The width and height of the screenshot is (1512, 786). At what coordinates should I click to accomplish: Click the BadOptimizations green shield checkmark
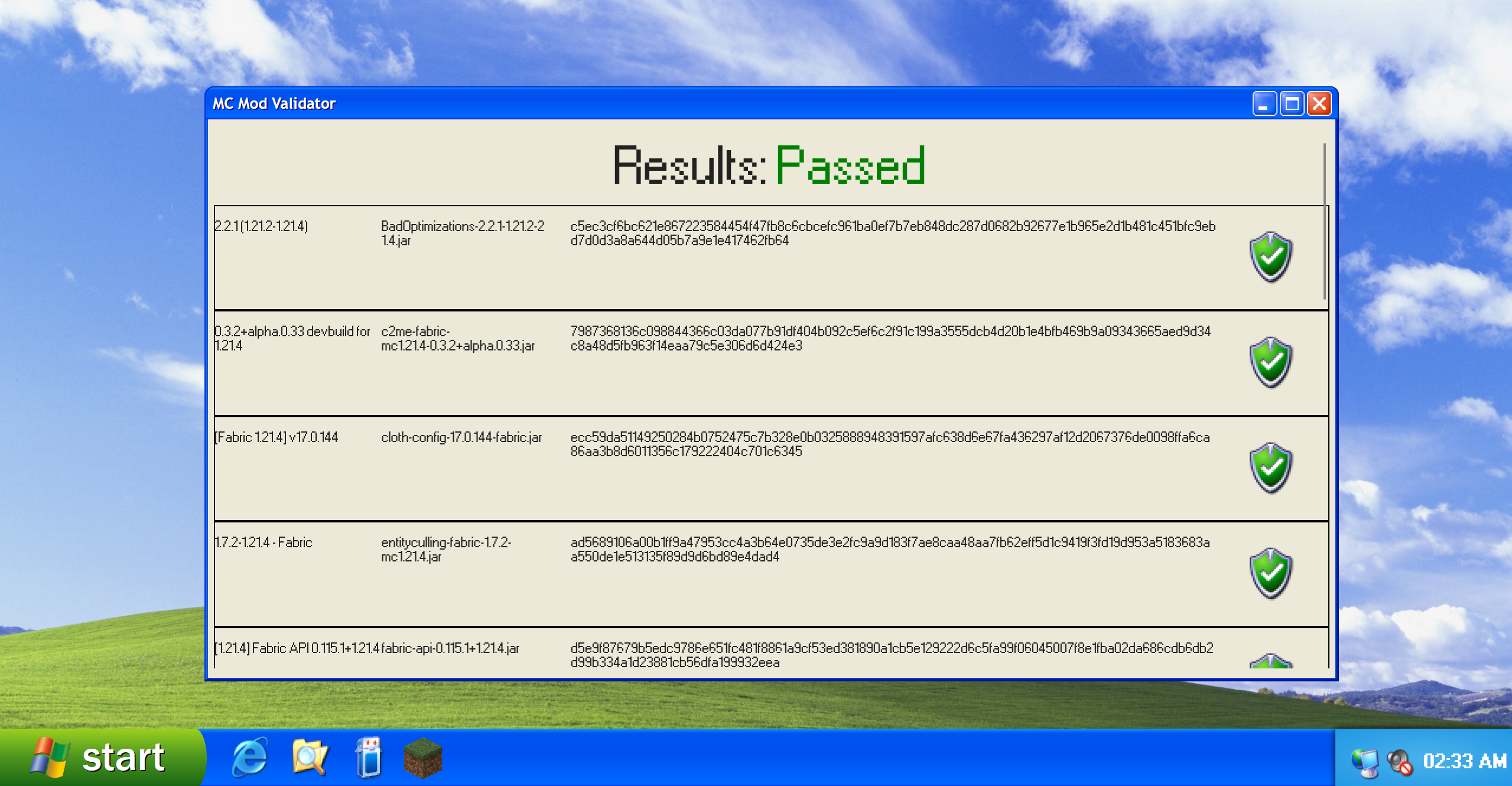pos(1270,257)
